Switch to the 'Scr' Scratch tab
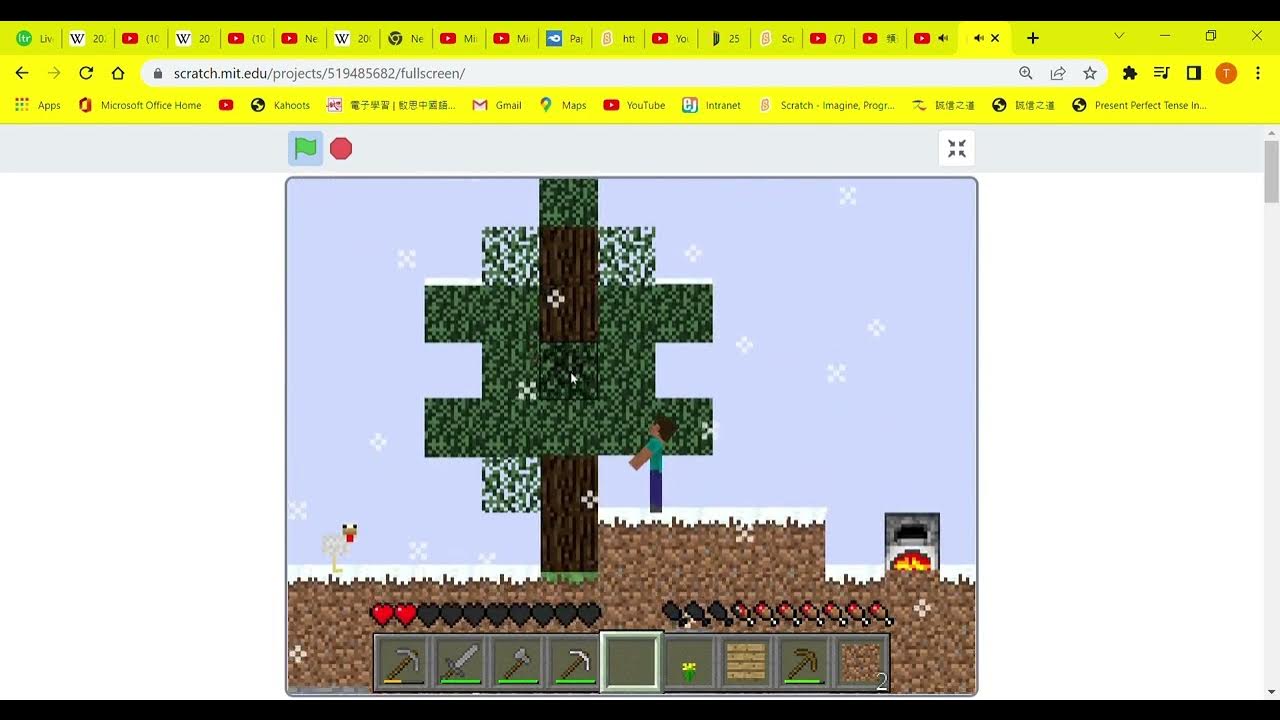Screen dimensions: 1280x720 point(777,38)
